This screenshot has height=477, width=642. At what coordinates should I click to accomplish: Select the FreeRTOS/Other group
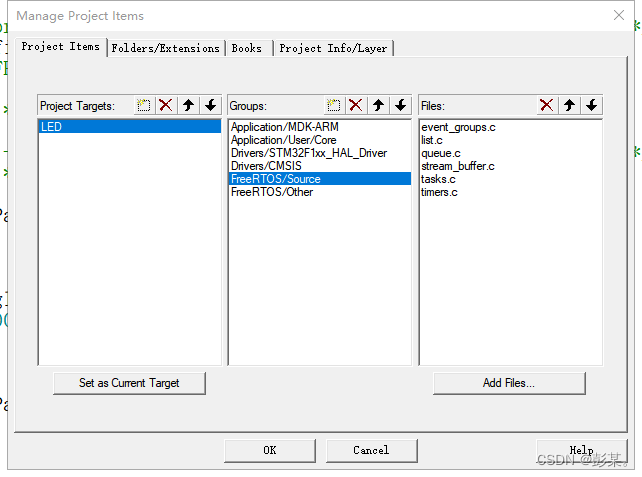[x=320, y=192]
